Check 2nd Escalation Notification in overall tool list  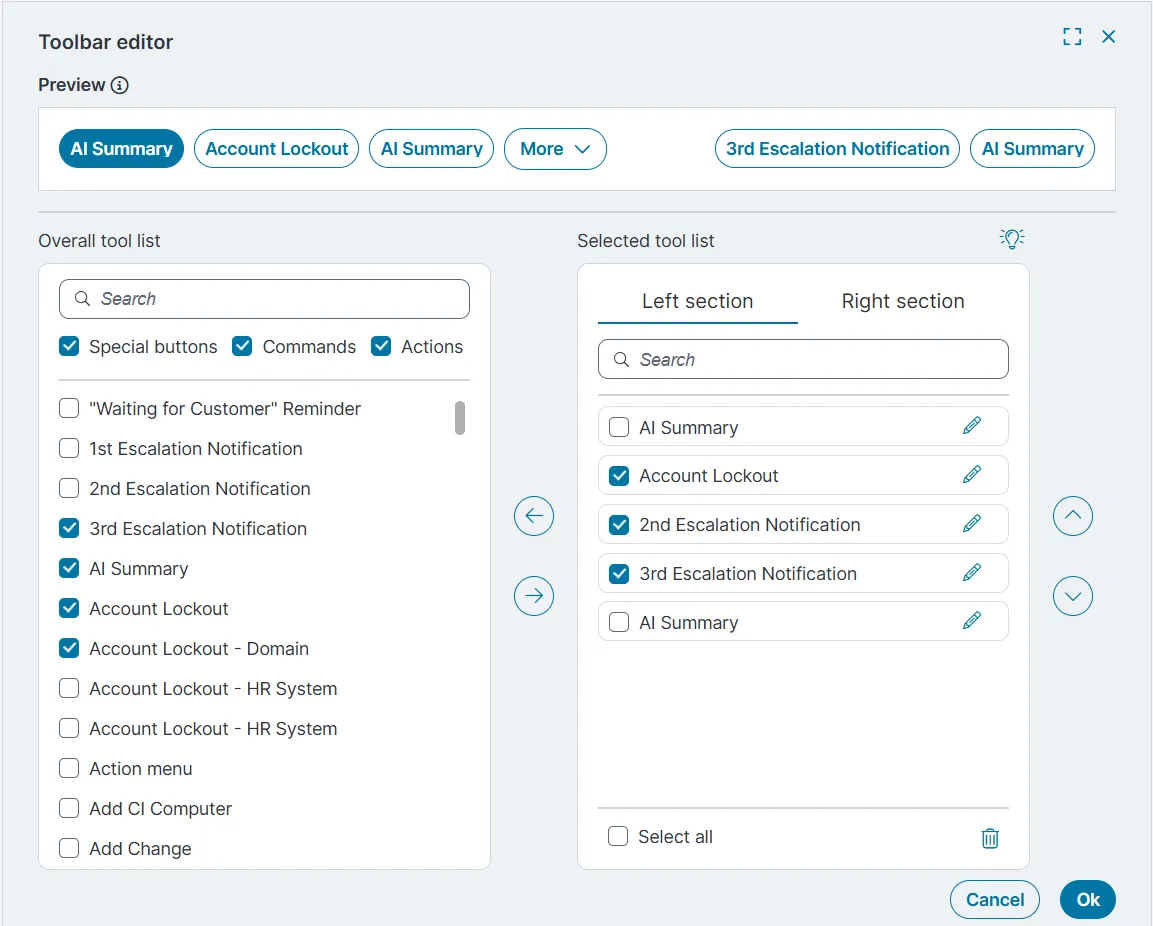[x=69, y=488]
